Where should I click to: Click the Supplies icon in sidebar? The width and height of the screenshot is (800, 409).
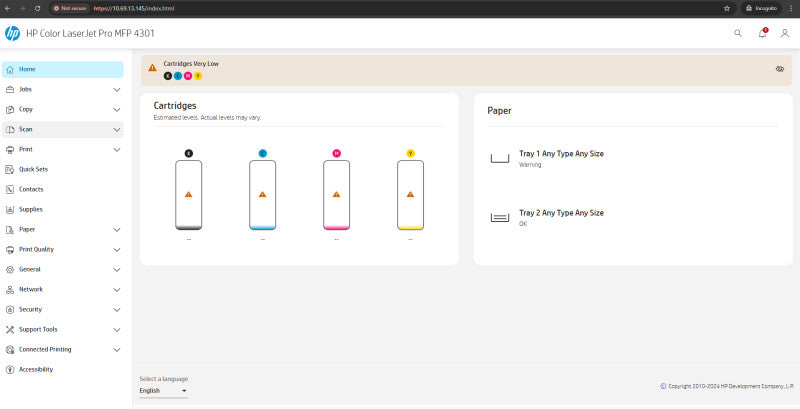10,210
